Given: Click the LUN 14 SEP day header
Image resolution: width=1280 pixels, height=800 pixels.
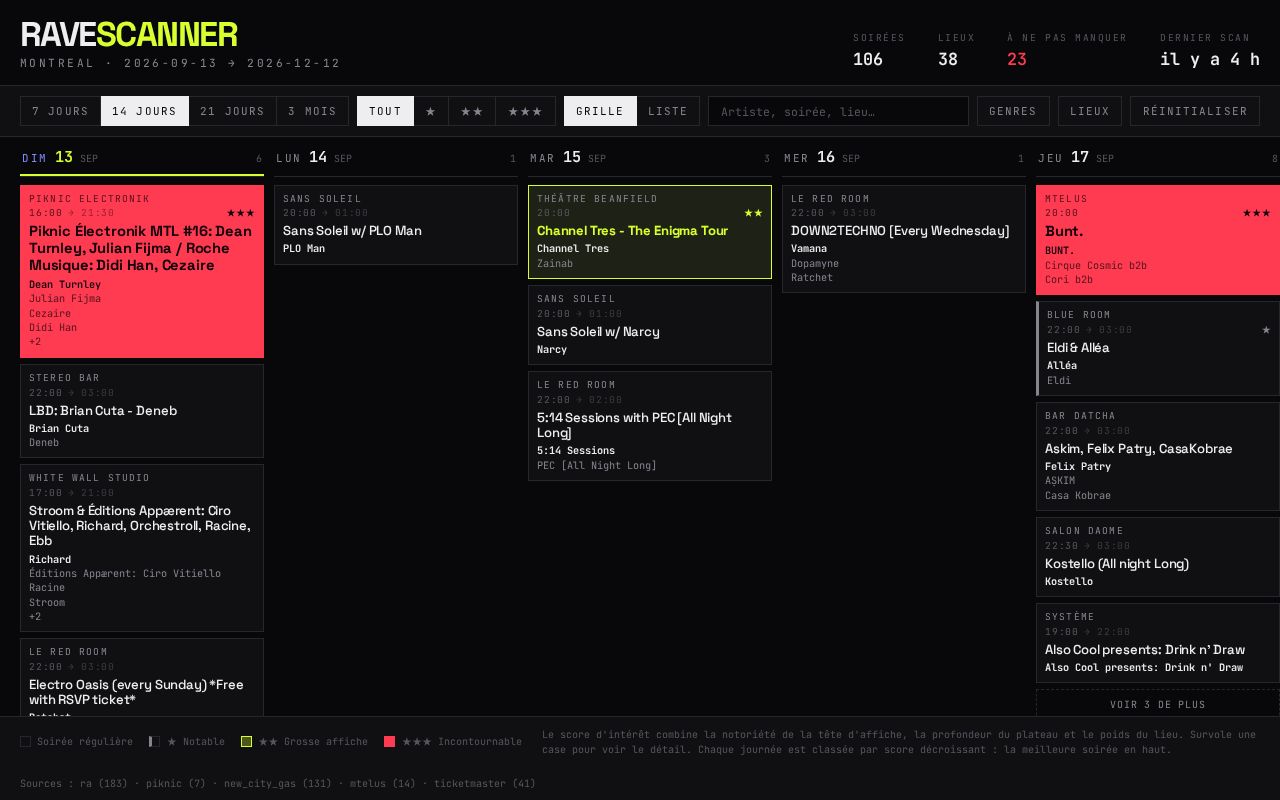Looking at the screenshot, I should (x=396, y=158).
